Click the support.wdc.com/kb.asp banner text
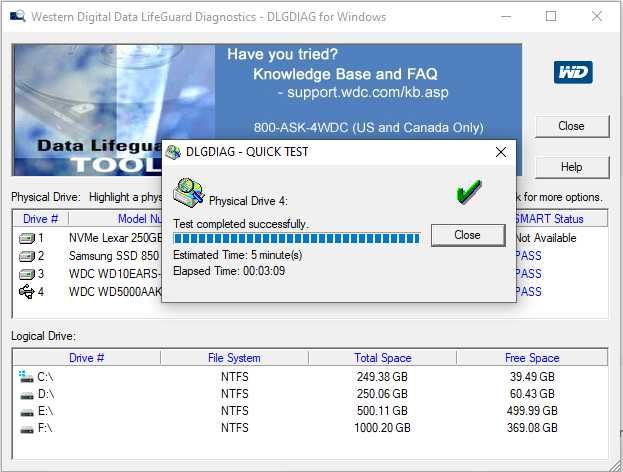The image size is (623, 472). point(368,93)
